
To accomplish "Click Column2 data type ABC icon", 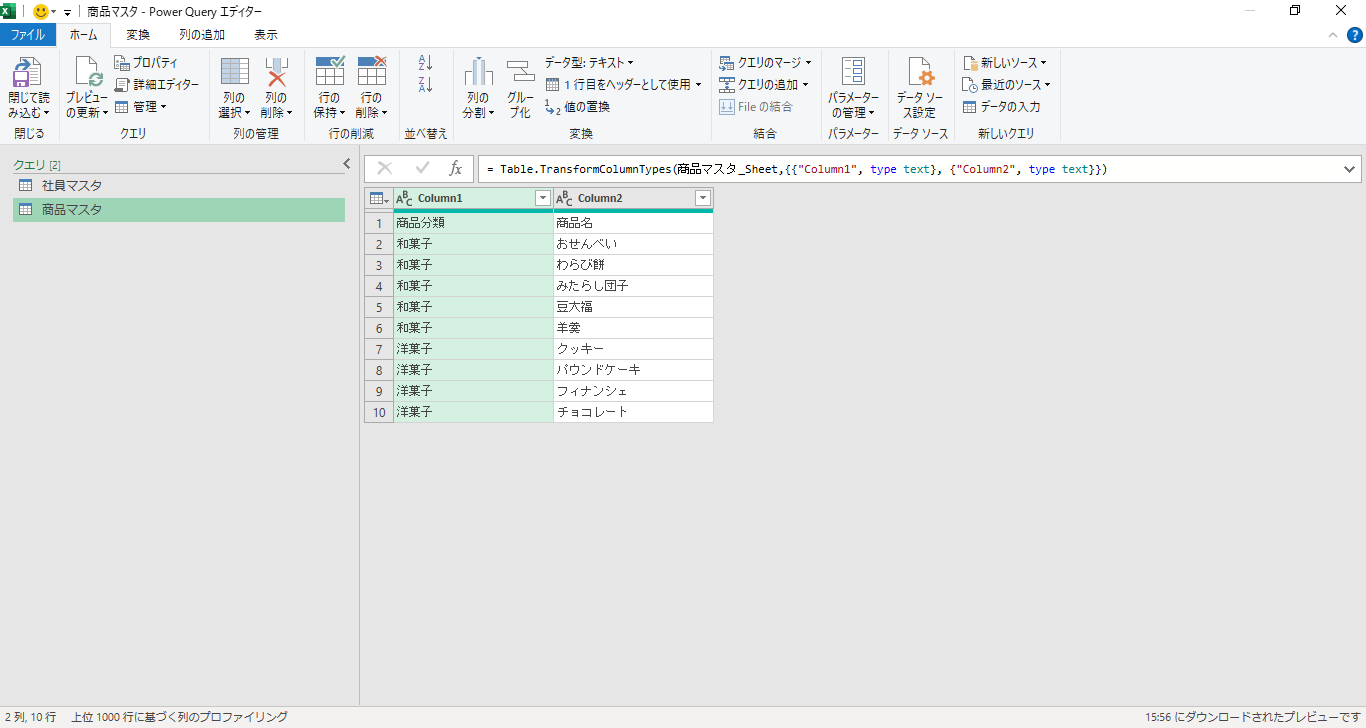I will coord(564,198).
